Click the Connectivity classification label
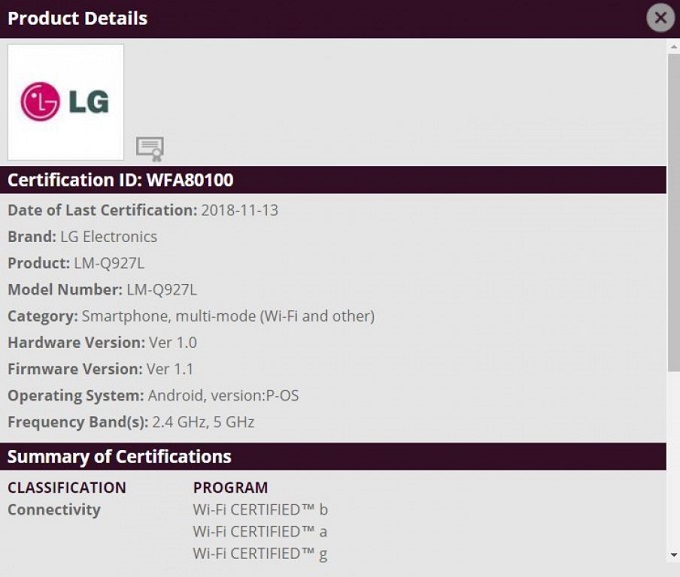 pos(54,510)
